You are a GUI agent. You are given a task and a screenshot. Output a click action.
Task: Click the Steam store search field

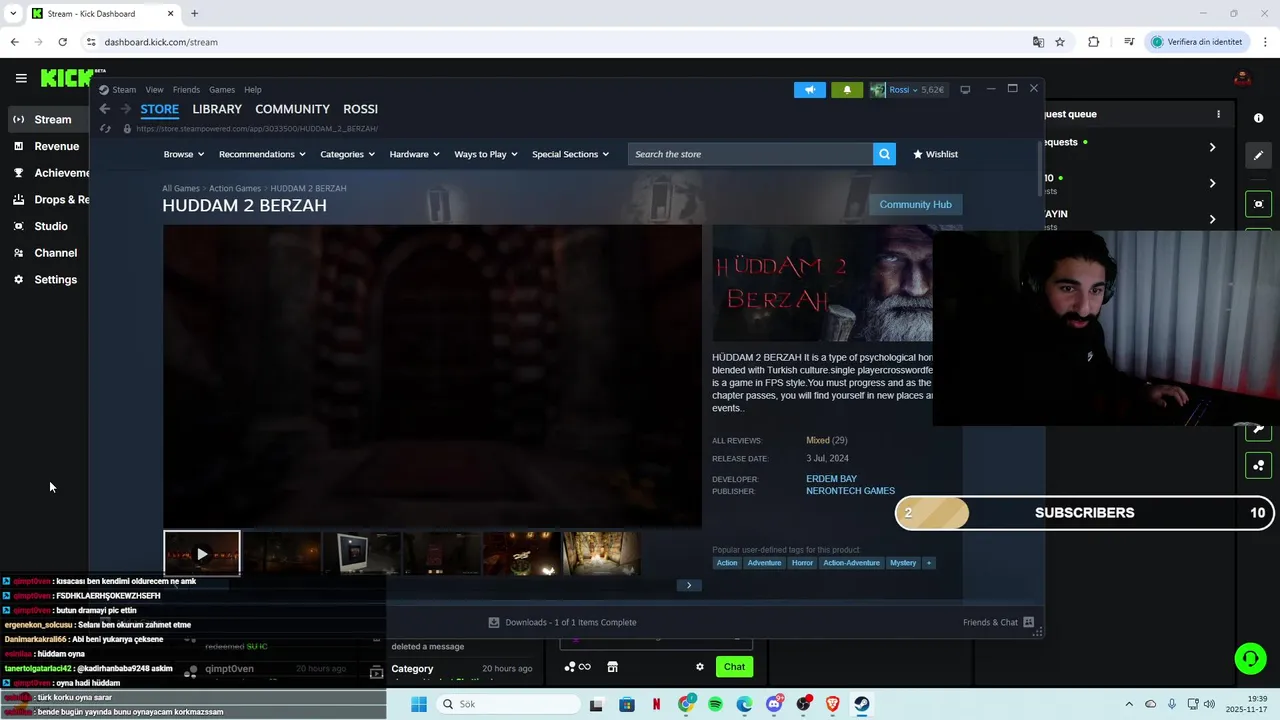(x=751, y=154)
